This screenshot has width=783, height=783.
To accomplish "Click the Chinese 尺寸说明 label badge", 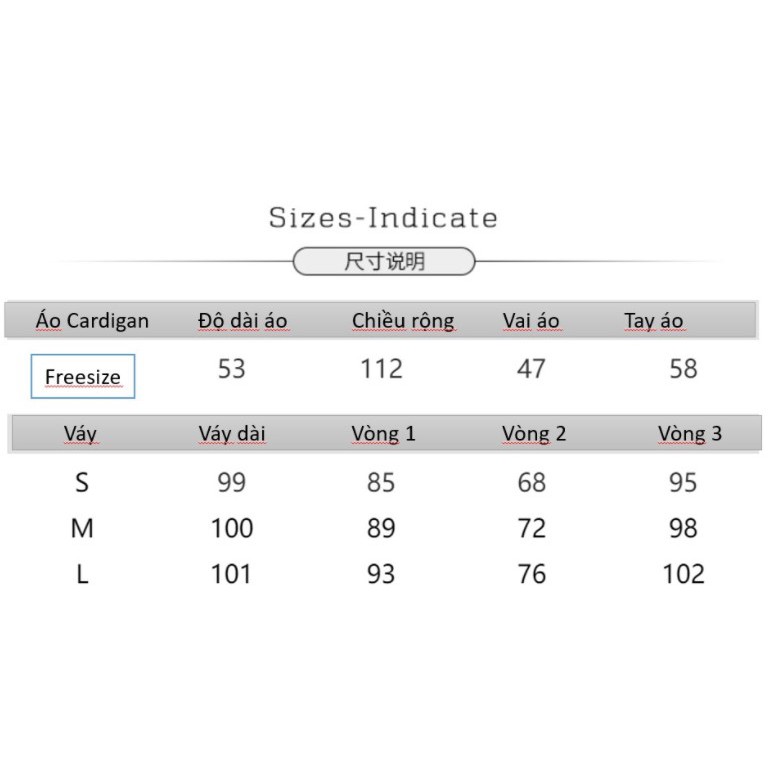I will [384, 262].
